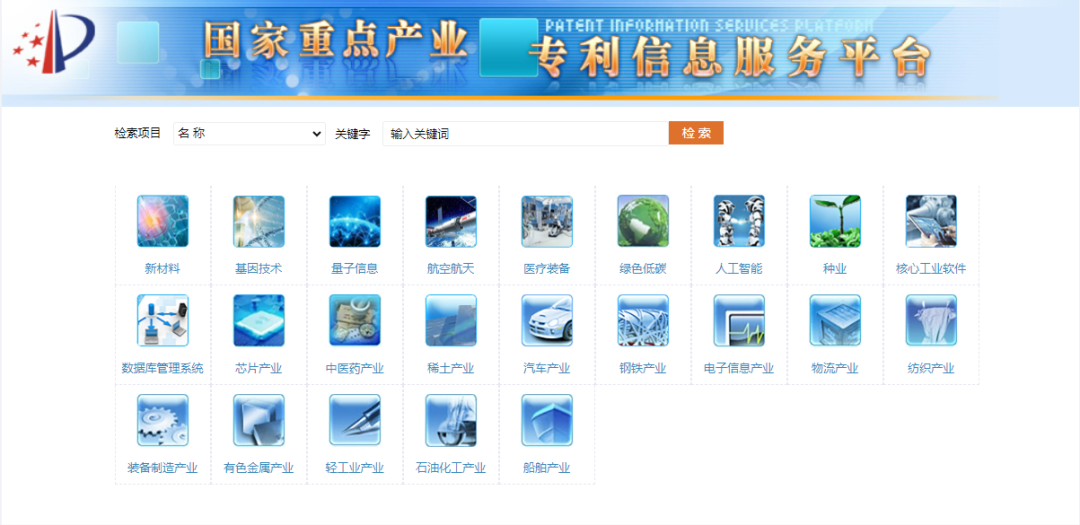Open the 量子信息 category icon
Screen dimensions: 1080x525
[354, 221]
